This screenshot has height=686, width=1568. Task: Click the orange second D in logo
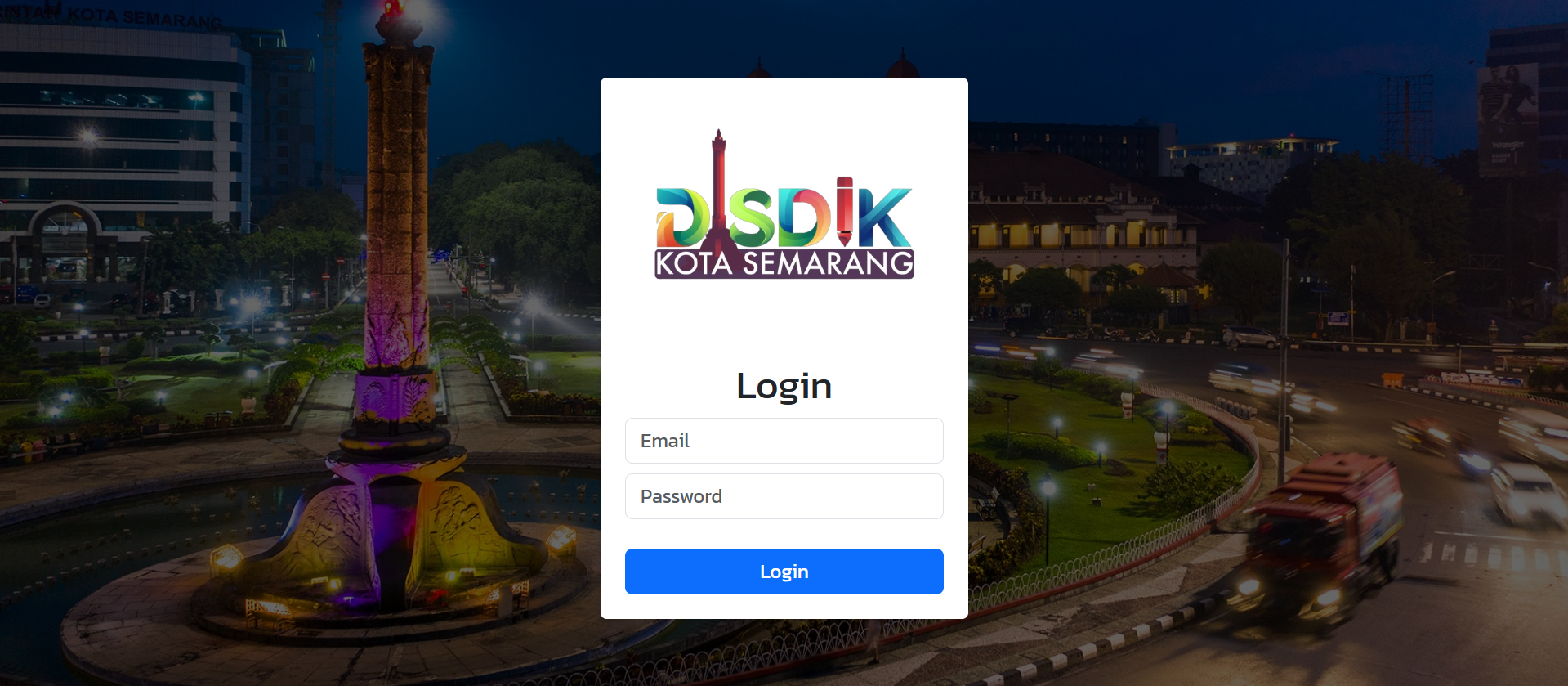(804, 217)
